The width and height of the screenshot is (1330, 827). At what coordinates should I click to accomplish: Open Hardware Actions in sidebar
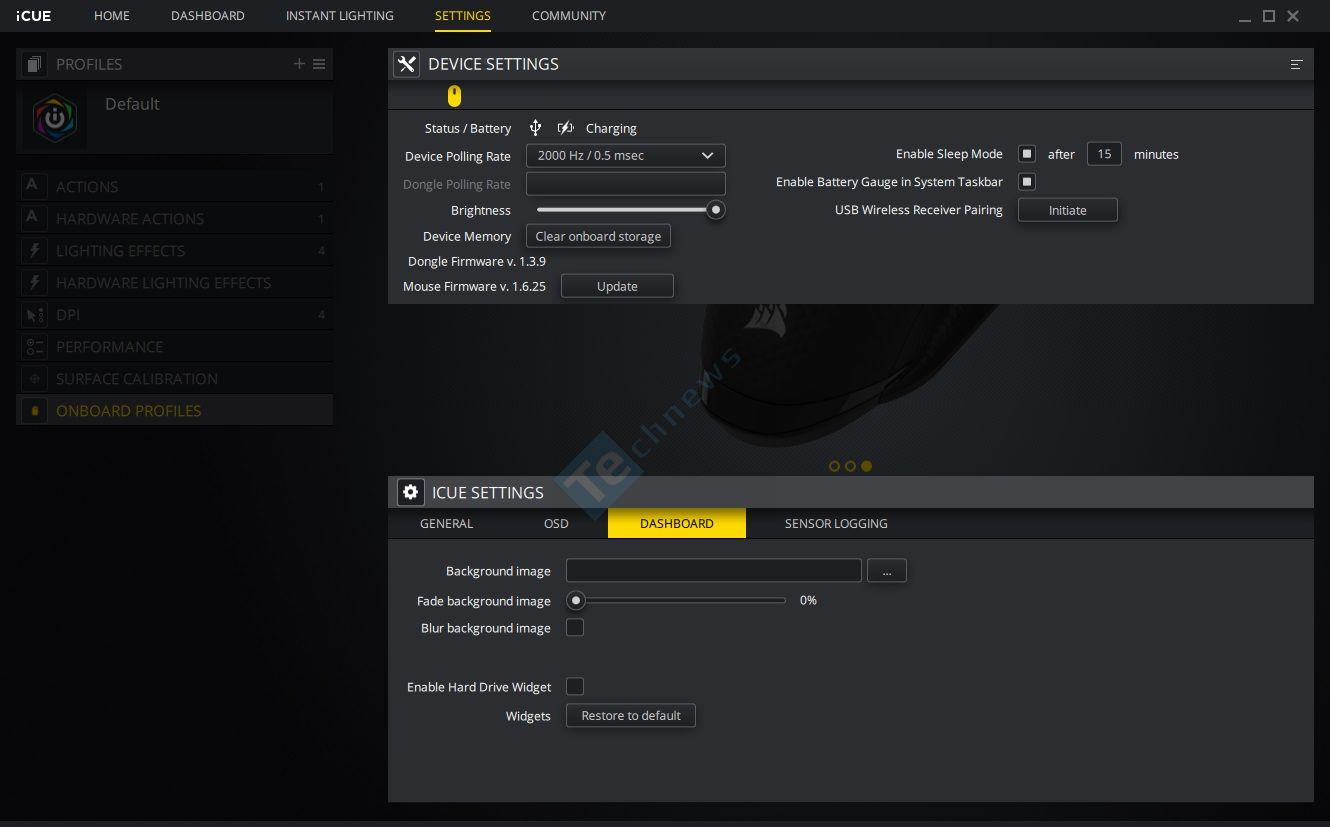point(175,218)
